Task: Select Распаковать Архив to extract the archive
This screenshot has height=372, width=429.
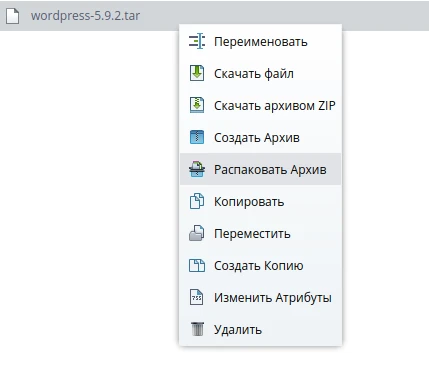Action: point(260,169)
